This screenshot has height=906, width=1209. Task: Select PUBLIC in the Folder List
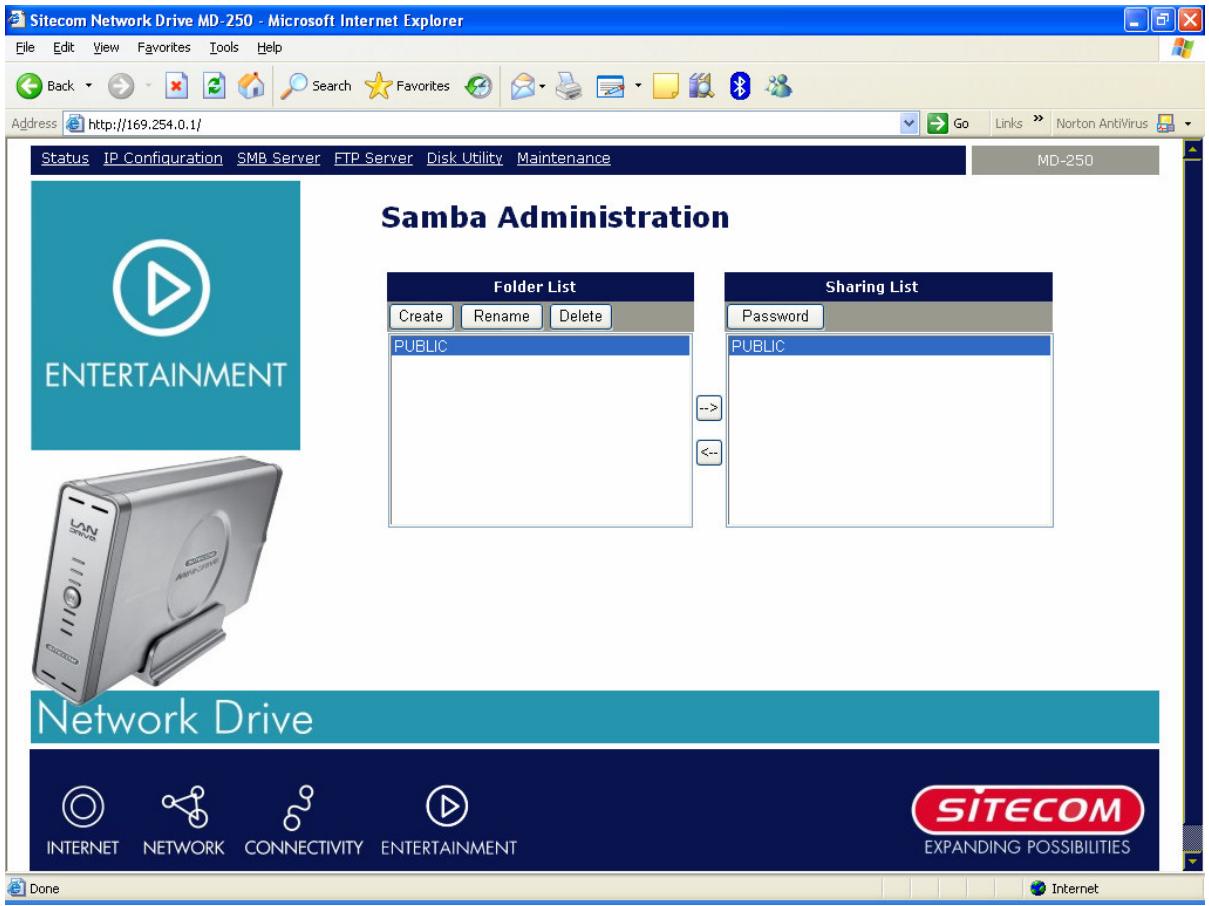[440, 344]
